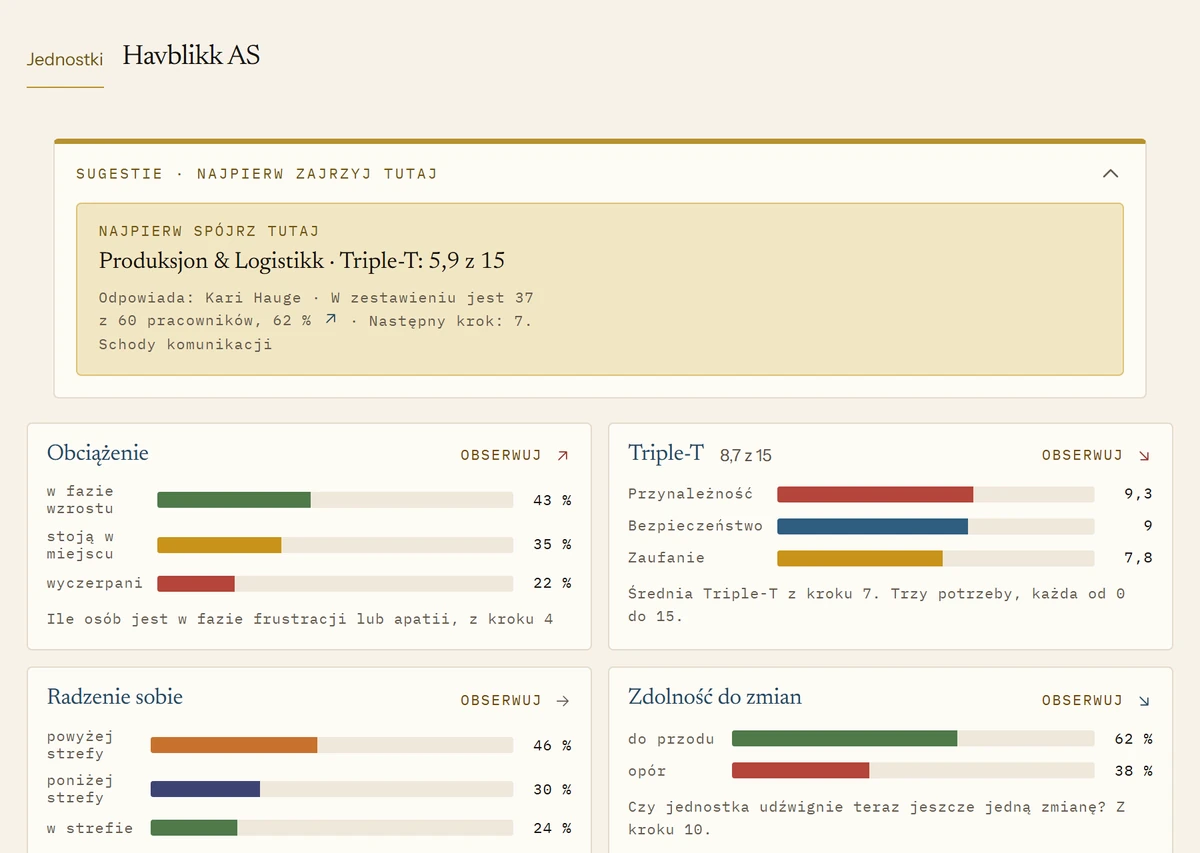
Task: Click the 'SUGESTIE · NAJPIERW ZAJRZYJ TUTAJ' header text
Action: pyautogui.click(x=257, y=174)
